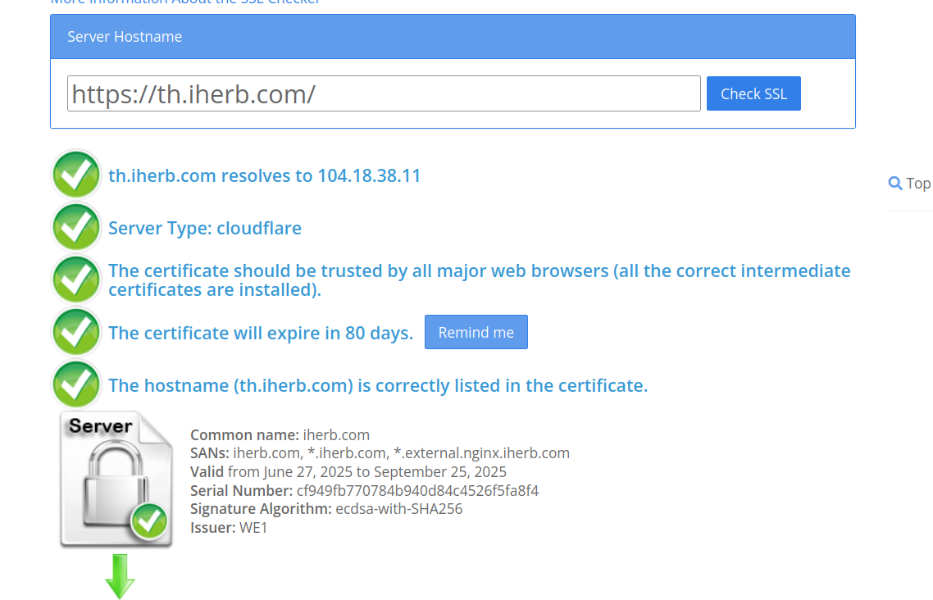Click the hostname is correctly listed text
The height and width of the screenshot is (600, 933).
click(378, 386)
